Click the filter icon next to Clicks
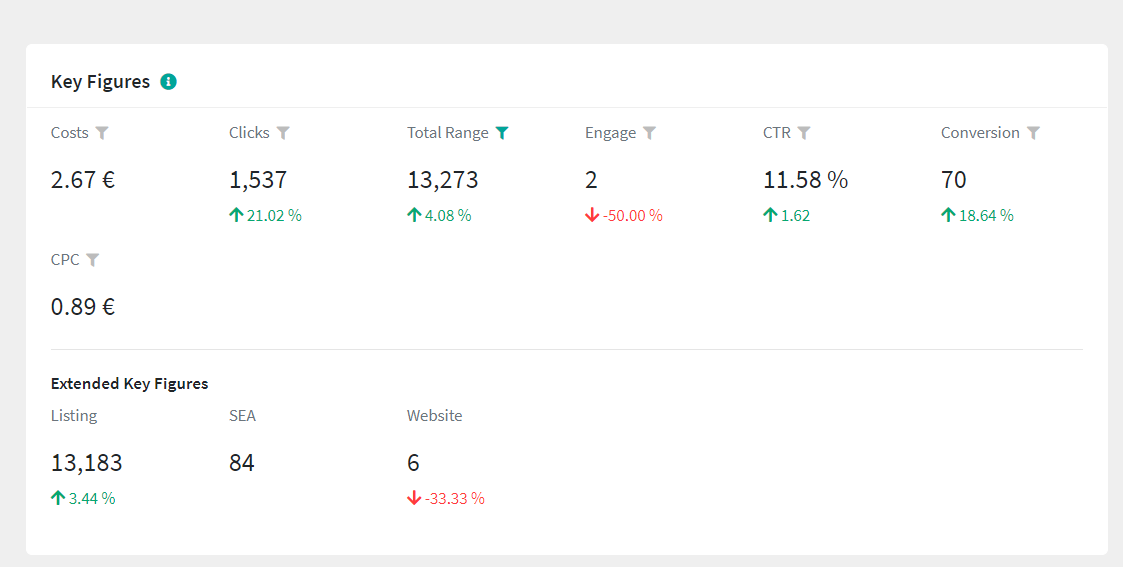The image size is (1123, 567). click(x=283, y=133)
